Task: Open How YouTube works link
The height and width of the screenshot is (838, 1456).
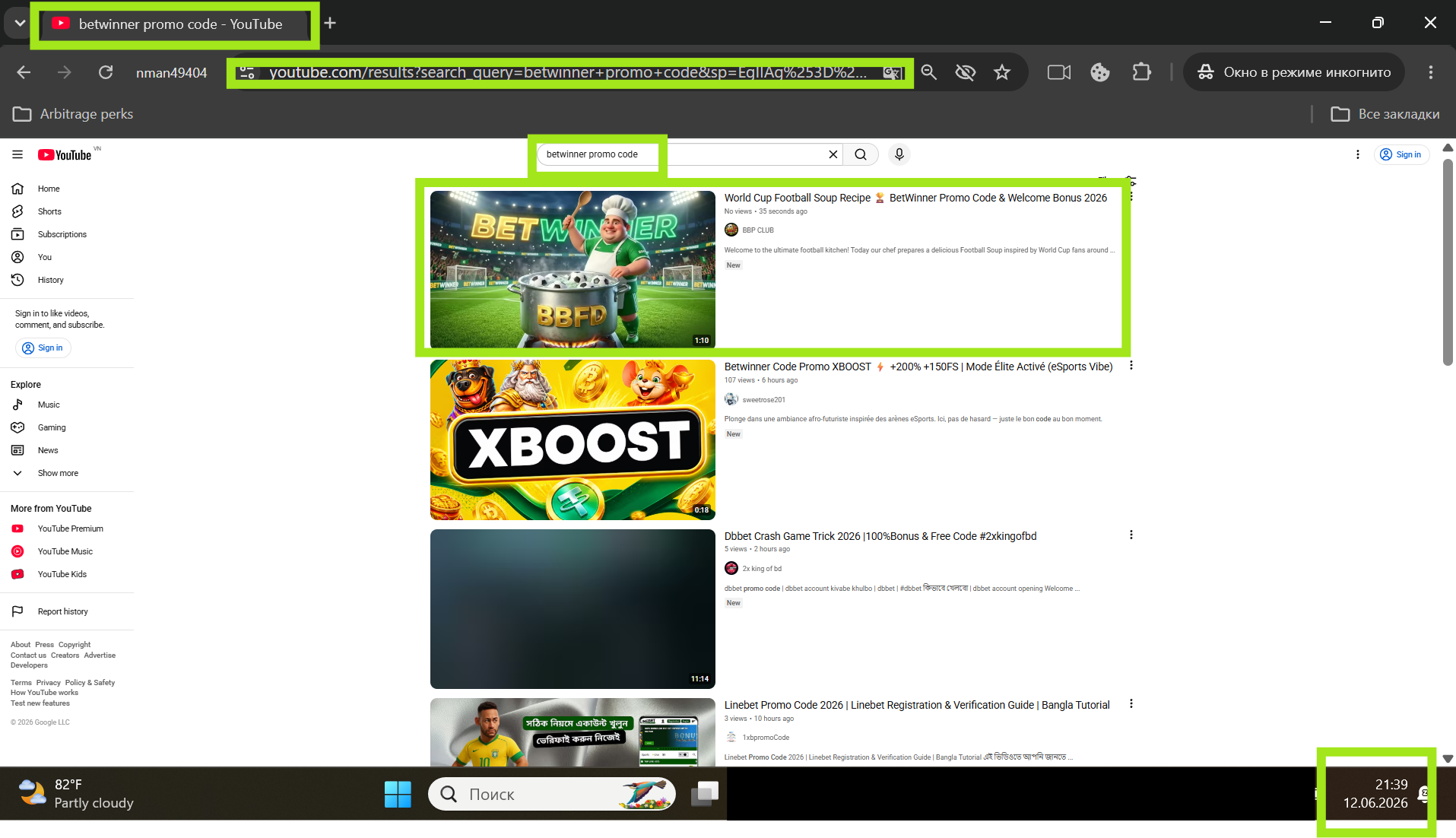Action: [44, 693]
